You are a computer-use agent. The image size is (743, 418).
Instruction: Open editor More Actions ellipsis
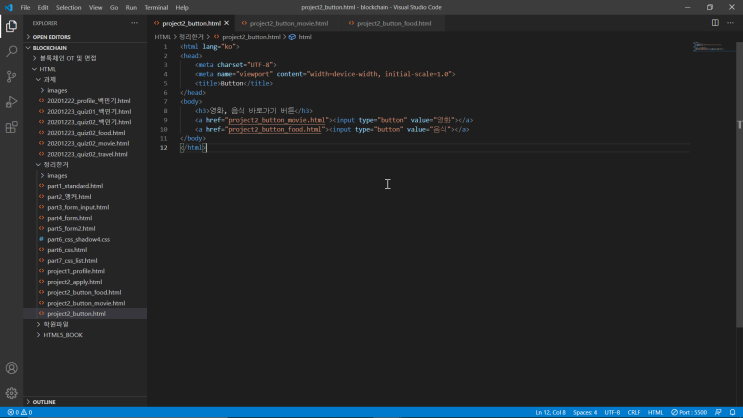(730, 23)
